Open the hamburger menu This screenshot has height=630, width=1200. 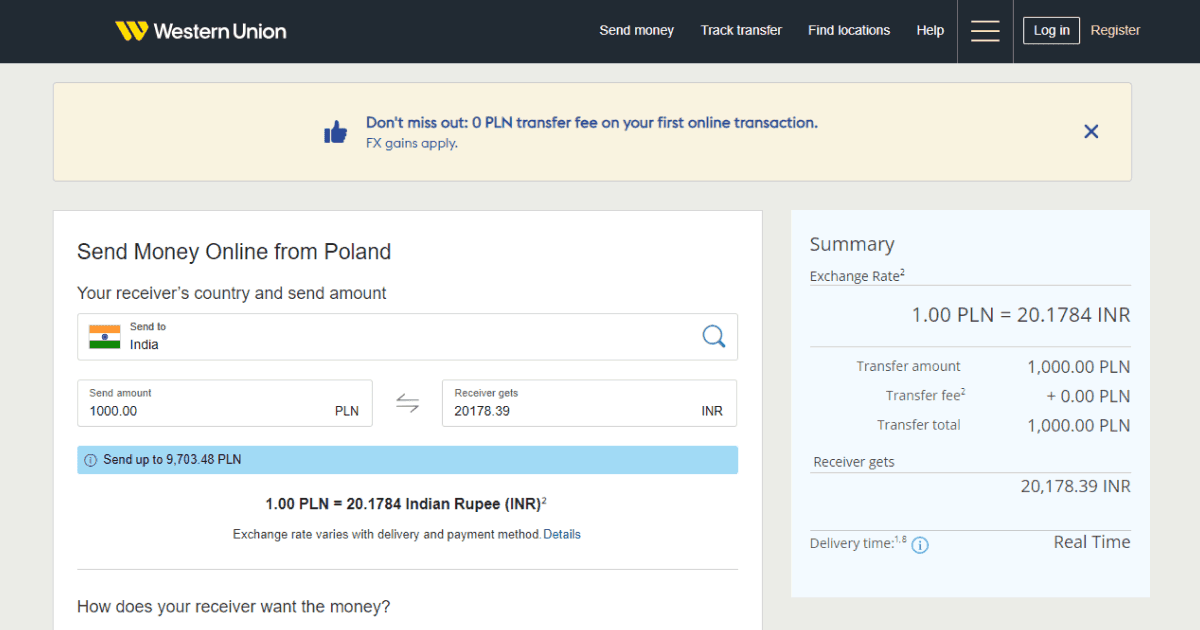985,31
